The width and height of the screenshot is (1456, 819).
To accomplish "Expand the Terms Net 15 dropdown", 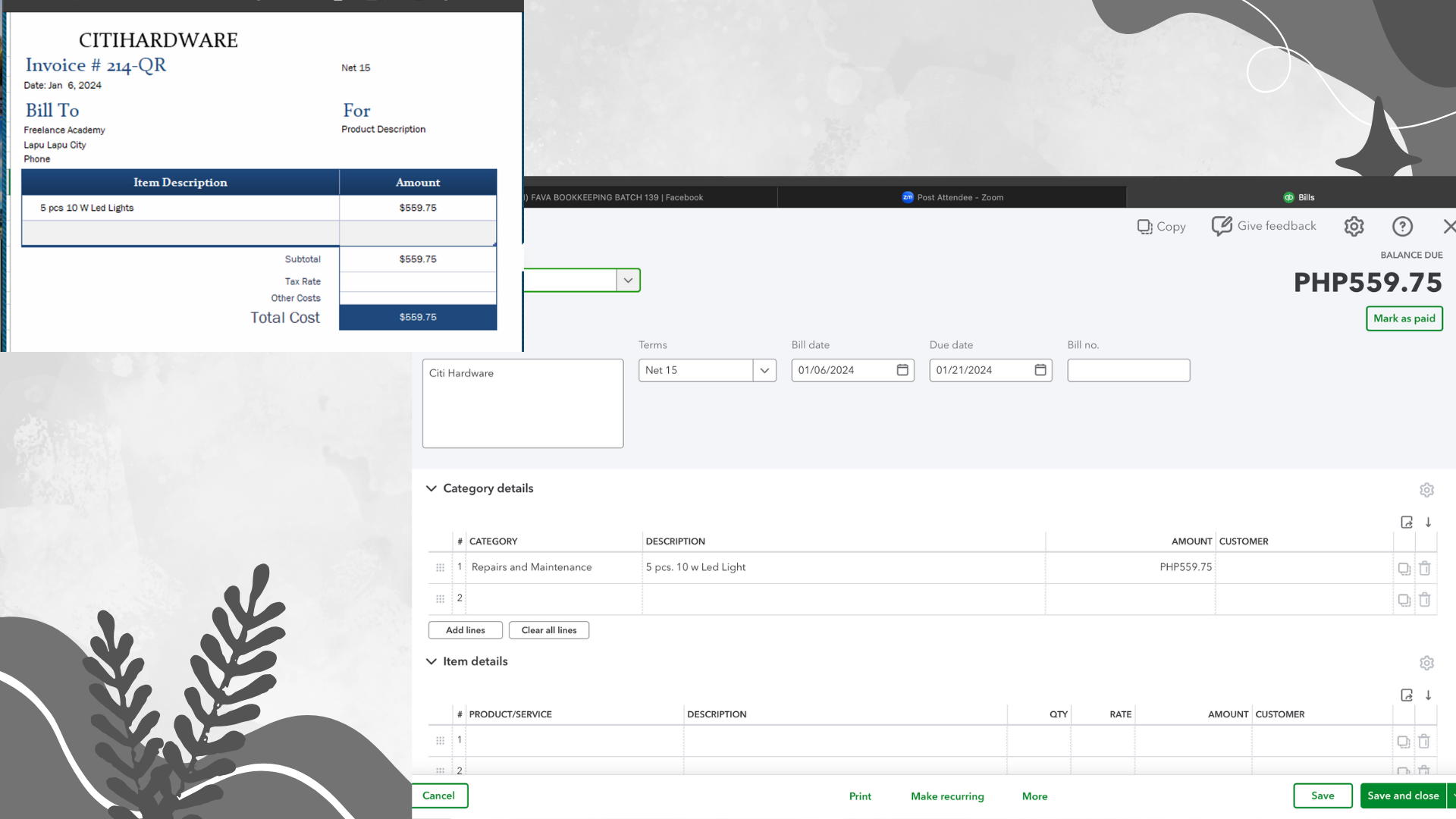I will point(764,370).
